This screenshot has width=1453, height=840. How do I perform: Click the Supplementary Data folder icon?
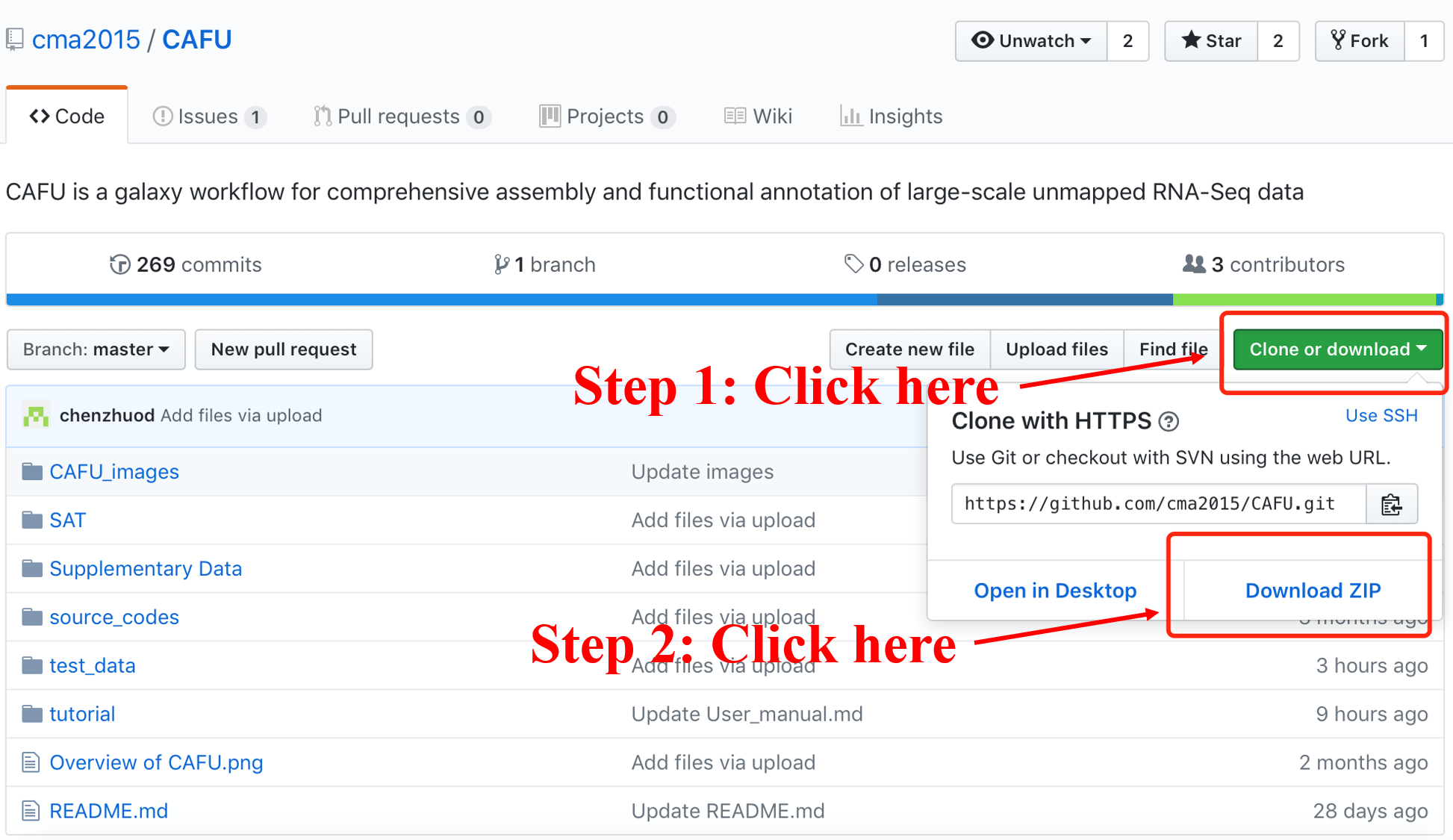(32, 568)
